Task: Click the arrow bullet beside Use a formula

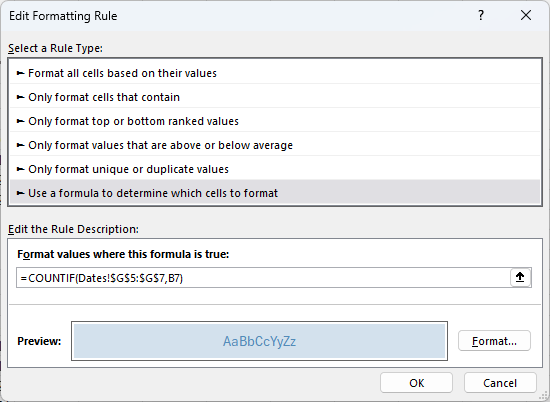Action: [21, 193]
